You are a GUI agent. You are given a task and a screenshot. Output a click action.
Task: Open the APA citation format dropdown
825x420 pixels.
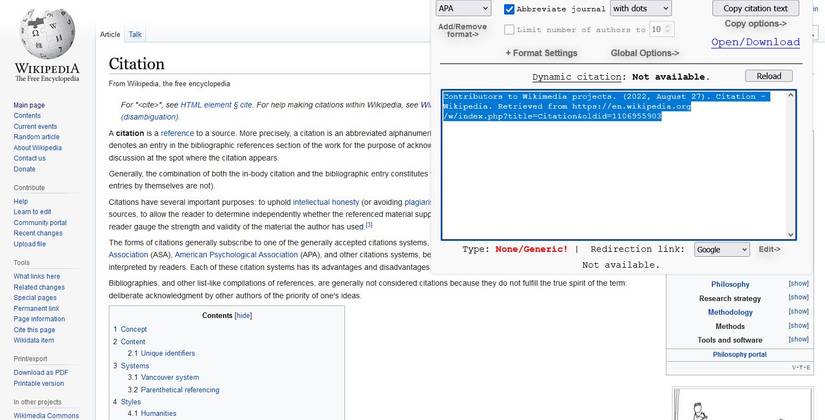464,8
